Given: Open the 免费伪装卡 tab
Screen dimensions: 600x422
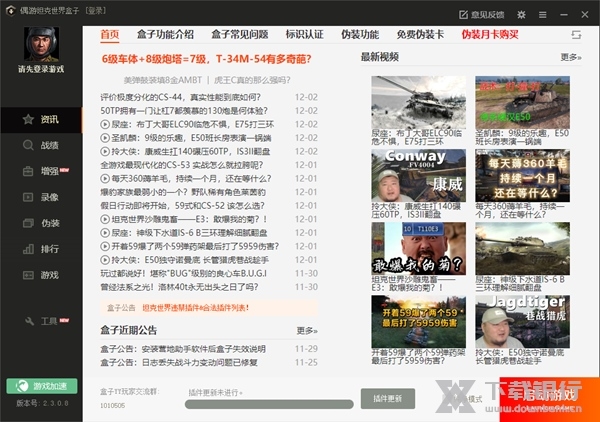Looking at the screenshot, I should coord(420,35).
